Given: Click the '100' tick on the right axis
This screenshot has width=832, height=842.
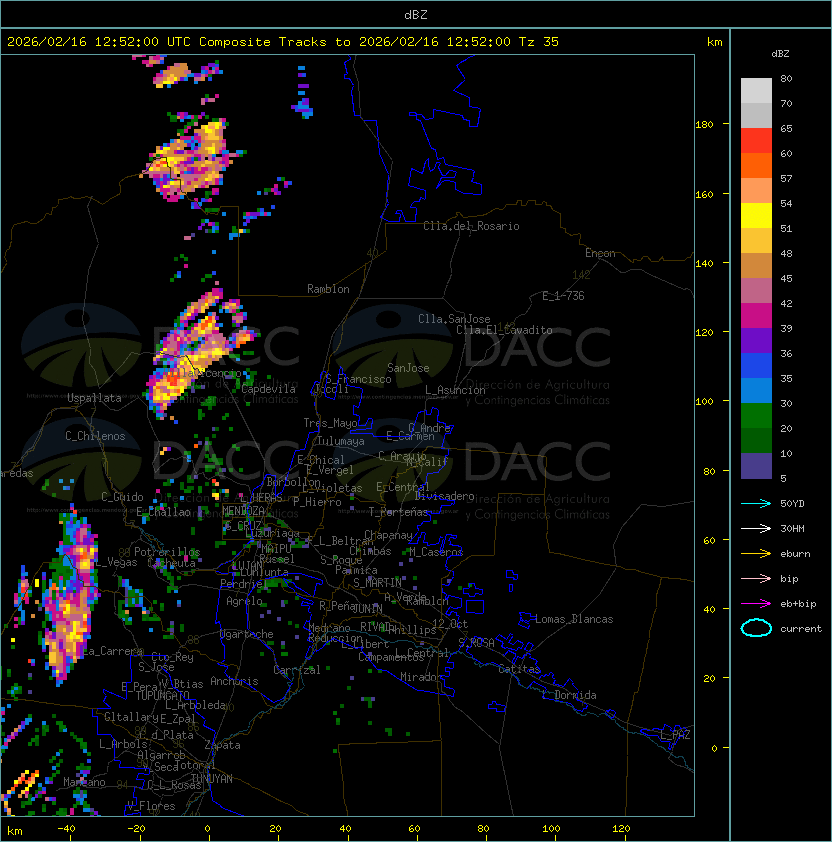Looking at the screenshot, I should (704, 402).
